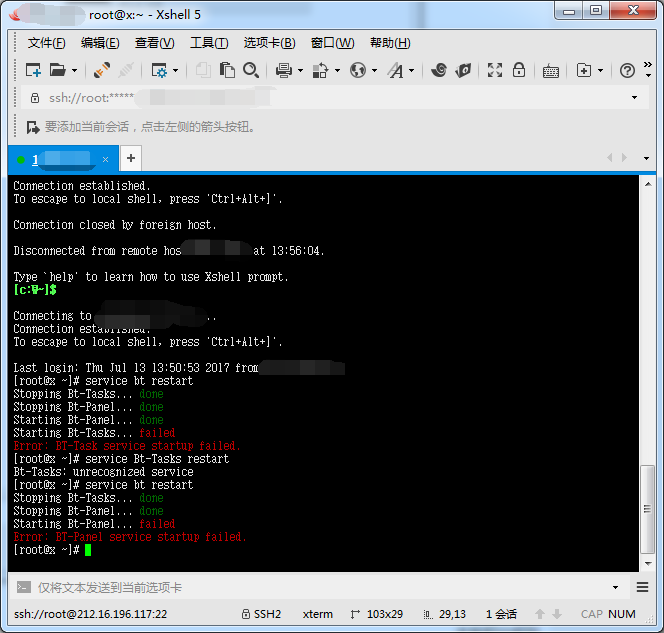This screenshot has height=633, width=664.
Task: Click the Open session folder icon
Action: click(x=58, y=70)
